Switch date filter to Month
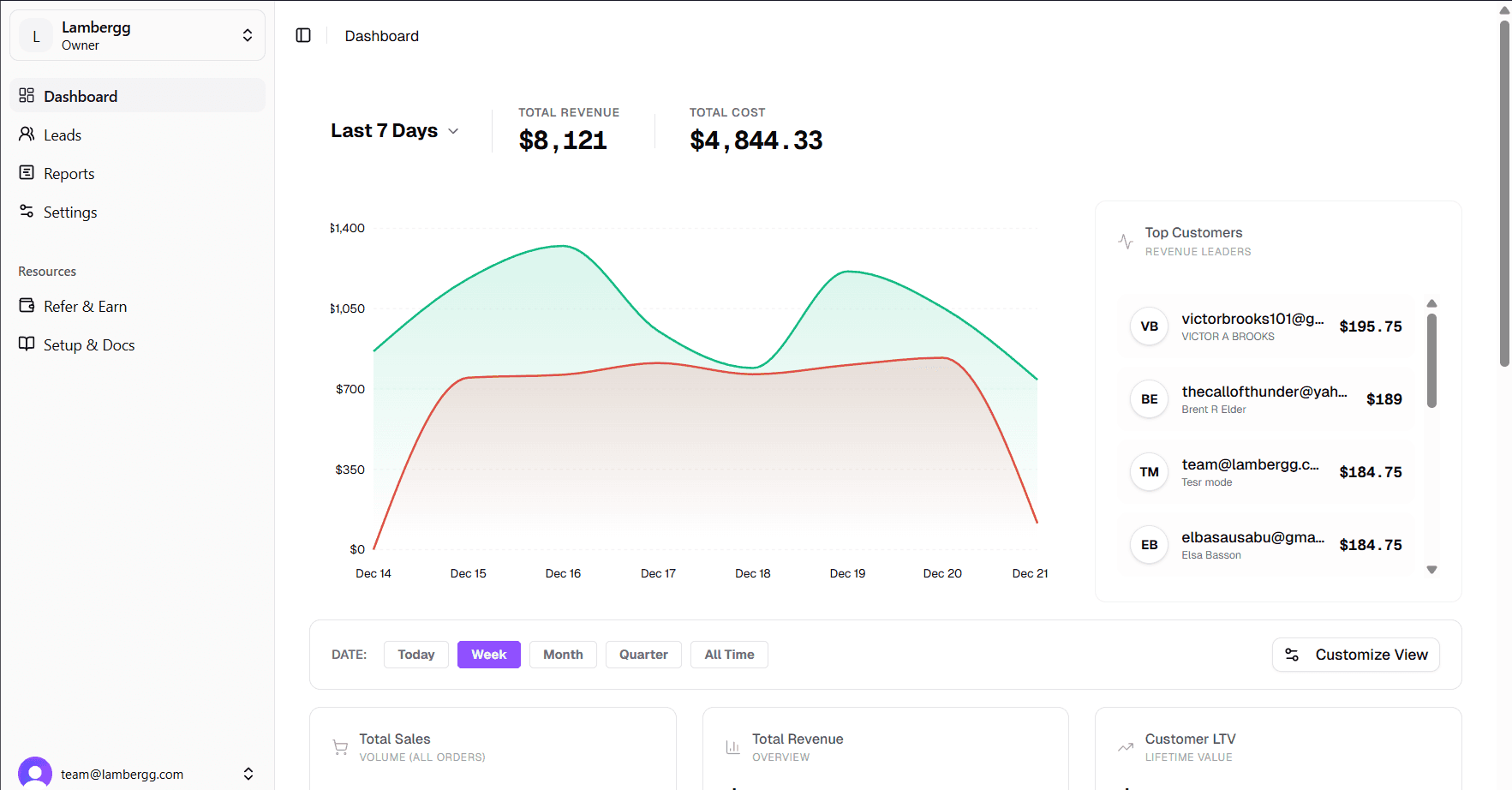 click(563, 654)
